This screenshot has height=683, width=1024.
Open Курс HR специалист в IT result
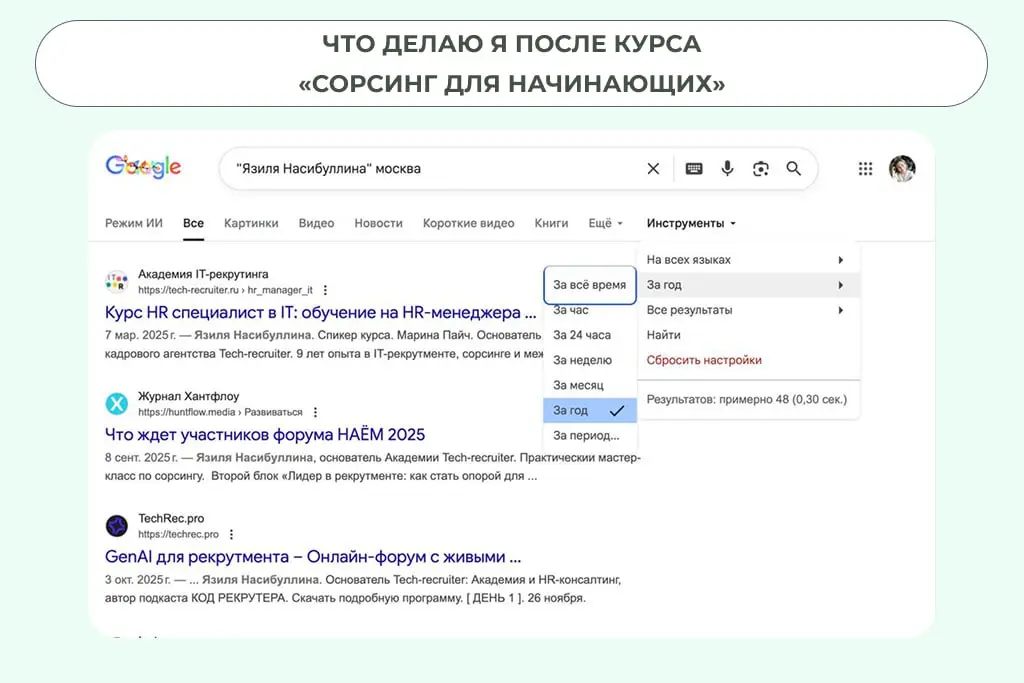click(321, 313)
